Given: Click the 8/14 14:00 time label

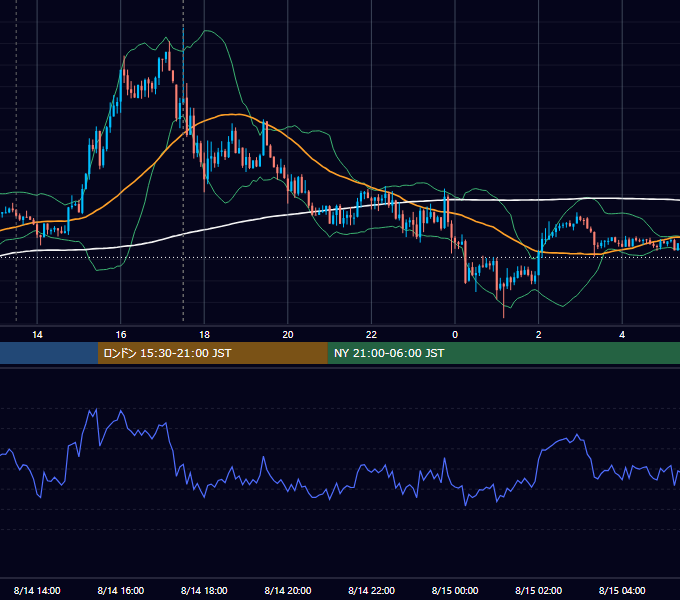Looking at the screenshot, I should 37,590.
